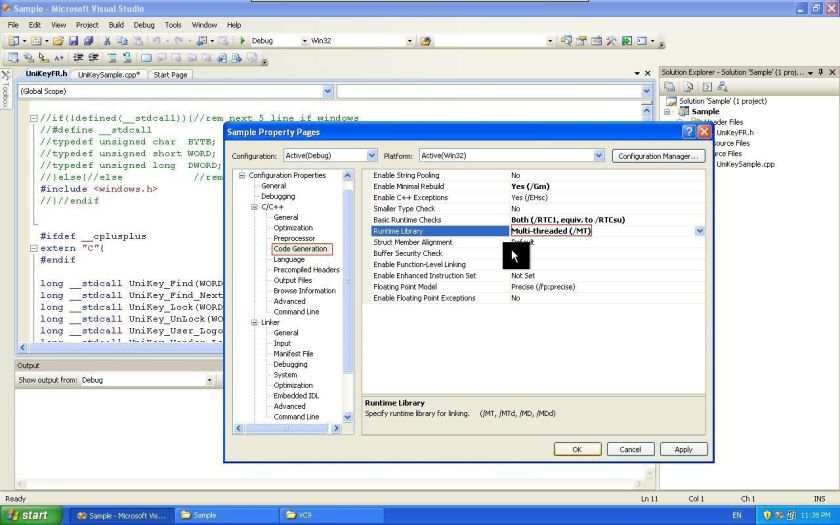This screenshot has width=840, height=525.
Task: Click the Add New Item toolbar icon
Action: coord(36,41)
